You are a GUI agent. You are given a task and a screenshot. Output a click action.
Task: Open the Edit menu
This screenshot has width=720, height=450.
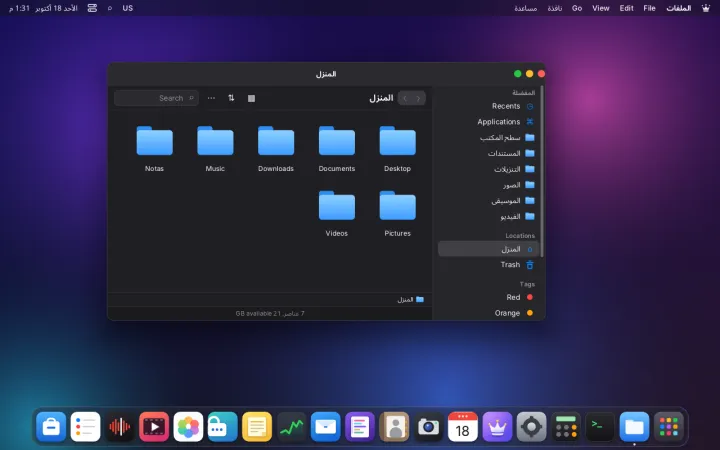pyautogui.click(x=626, y=8)
